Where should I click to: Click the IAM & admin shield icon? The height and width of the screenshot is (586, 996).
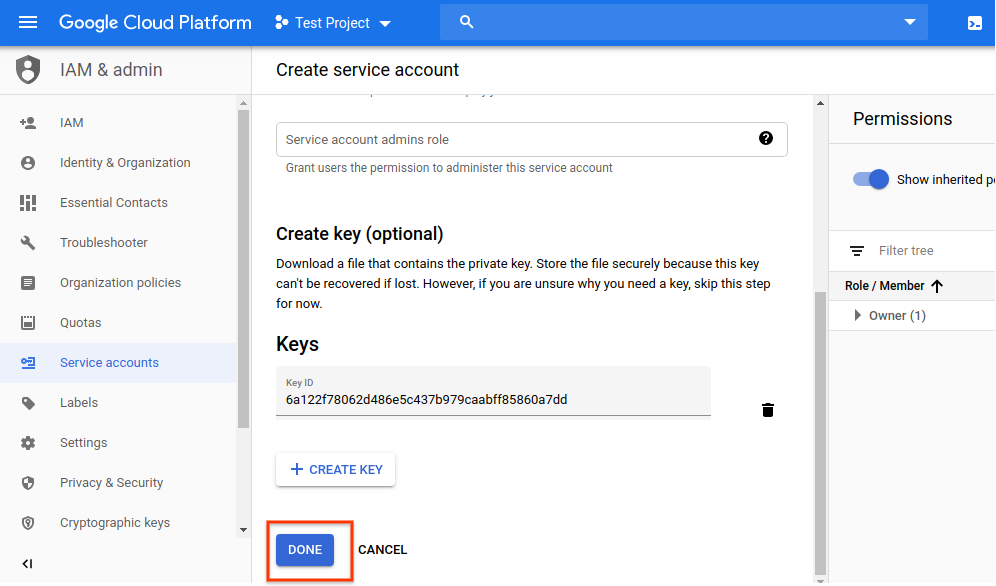[28, 70]
